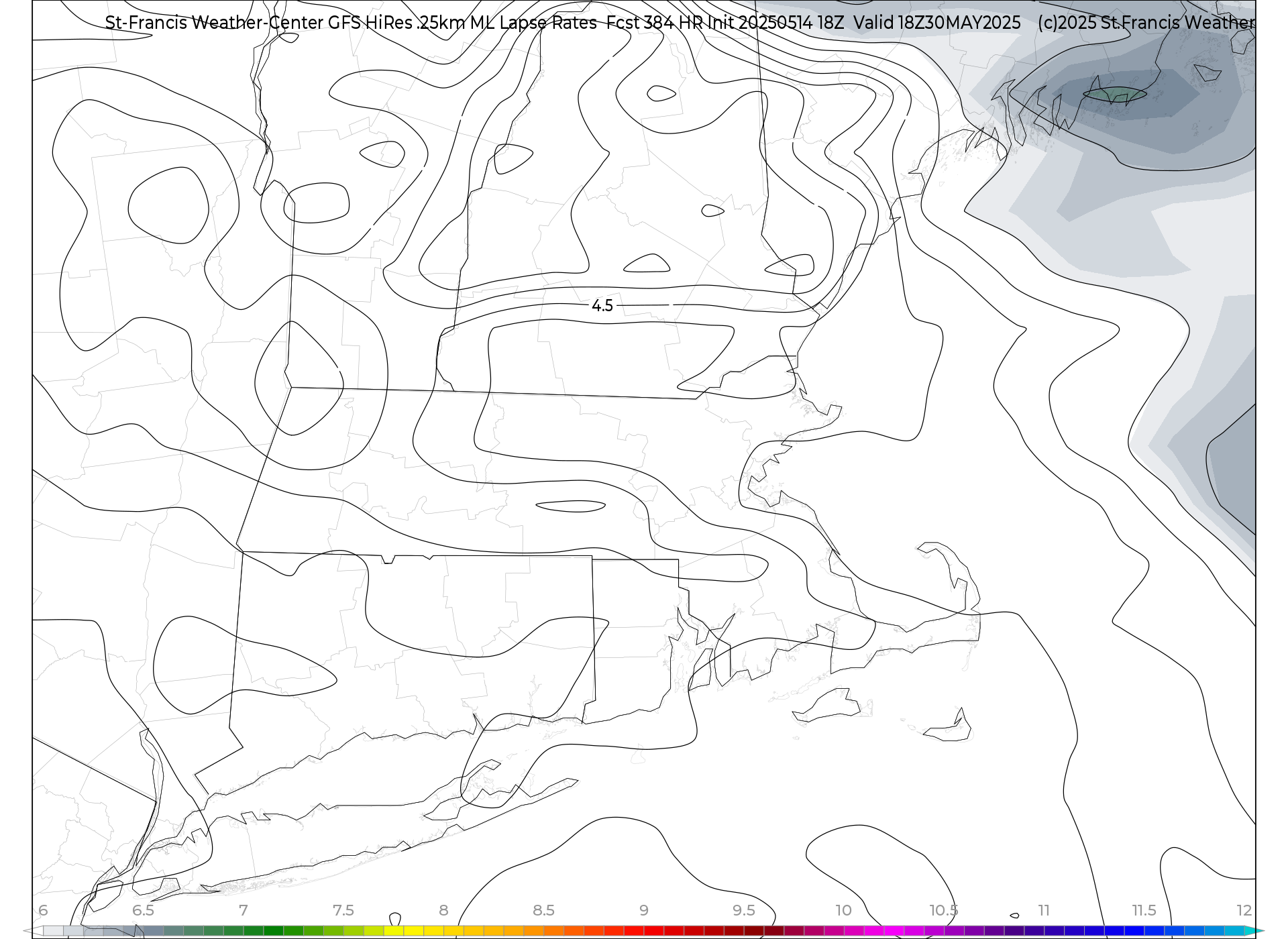Select the colorbar tick label 9.5
The image size is (1288, 939).
tap(744, 910)
